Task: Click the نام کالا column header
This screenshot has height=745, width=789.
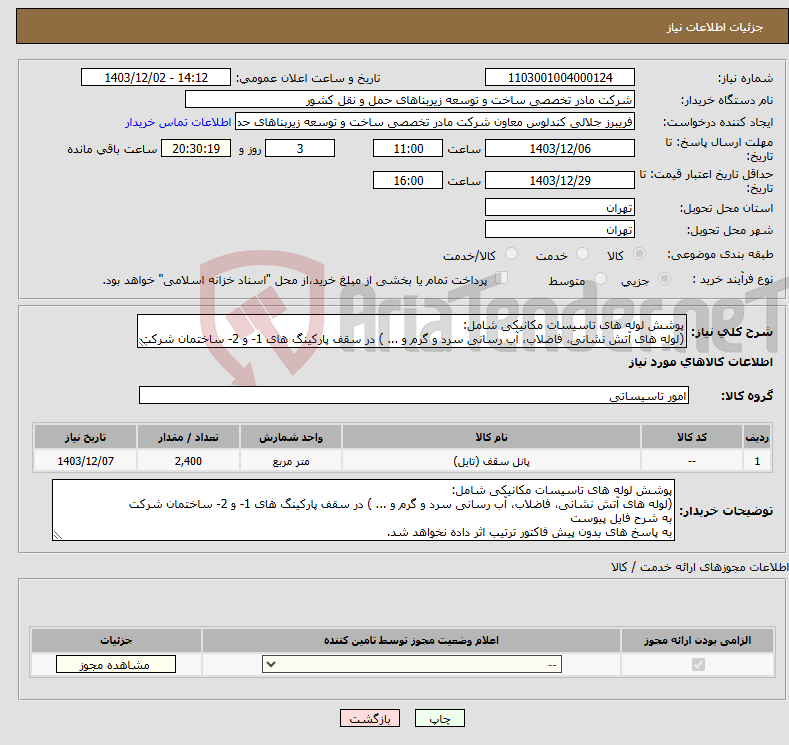Action: tap(491, 437)
